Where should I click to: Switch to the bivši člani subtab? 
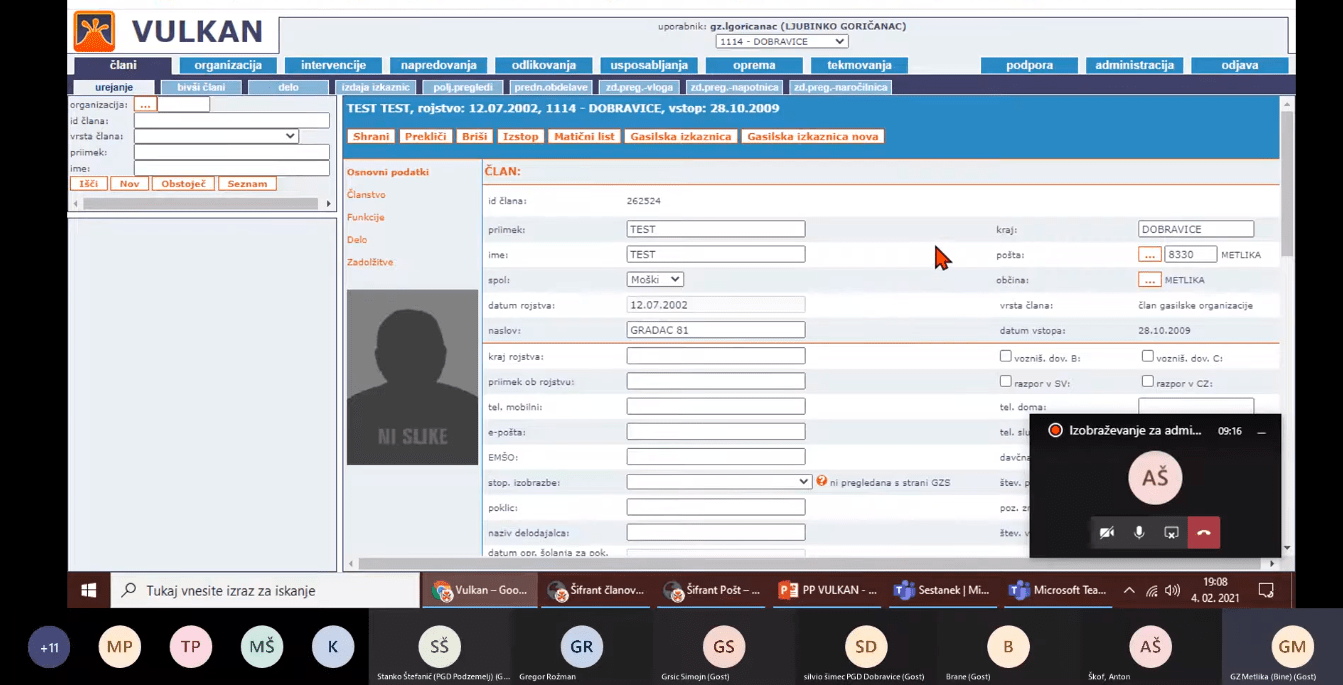201,87
